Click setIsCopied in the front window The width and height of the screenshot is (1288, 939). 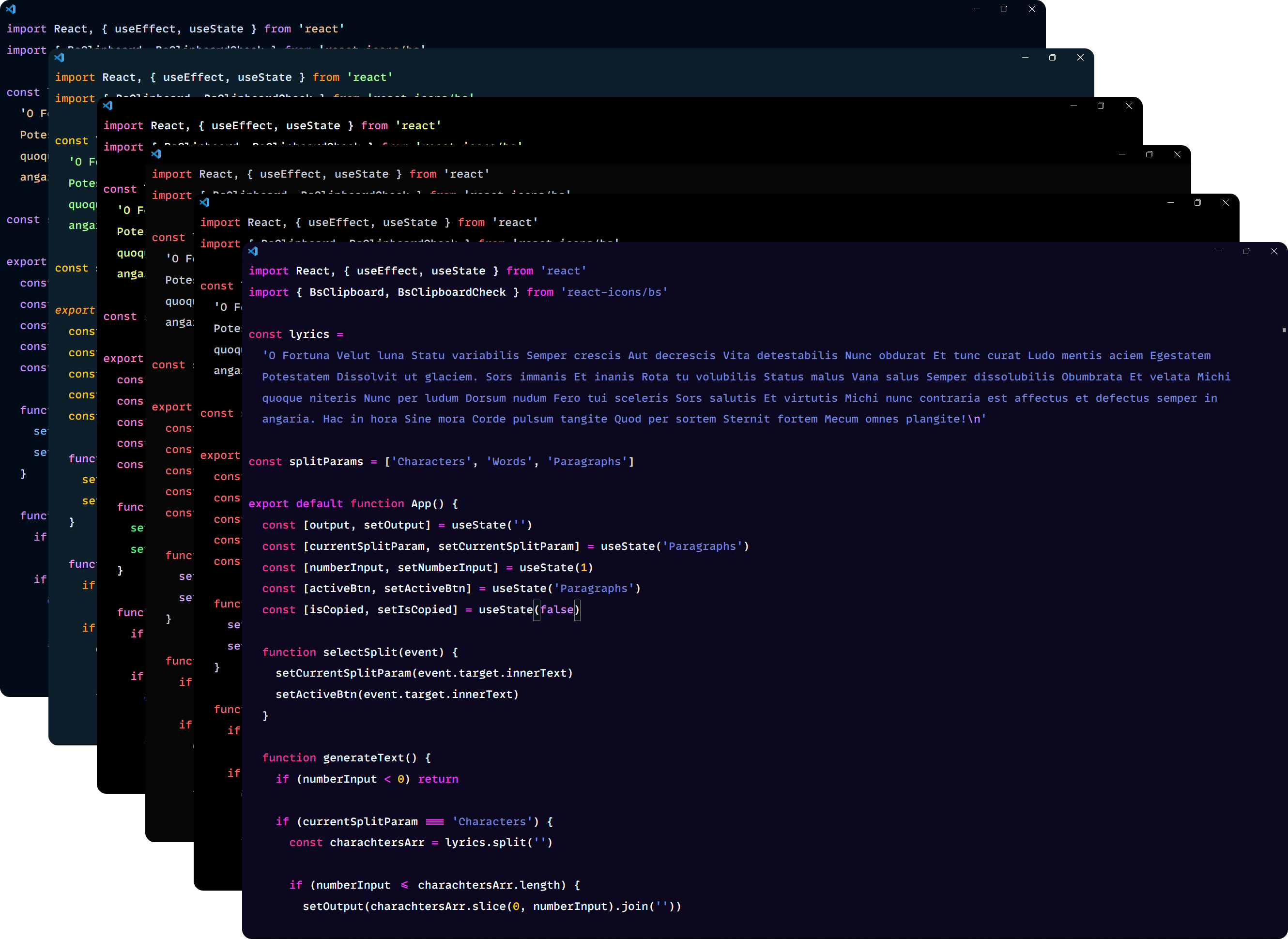pyautogui.click(x=414, y=609)
